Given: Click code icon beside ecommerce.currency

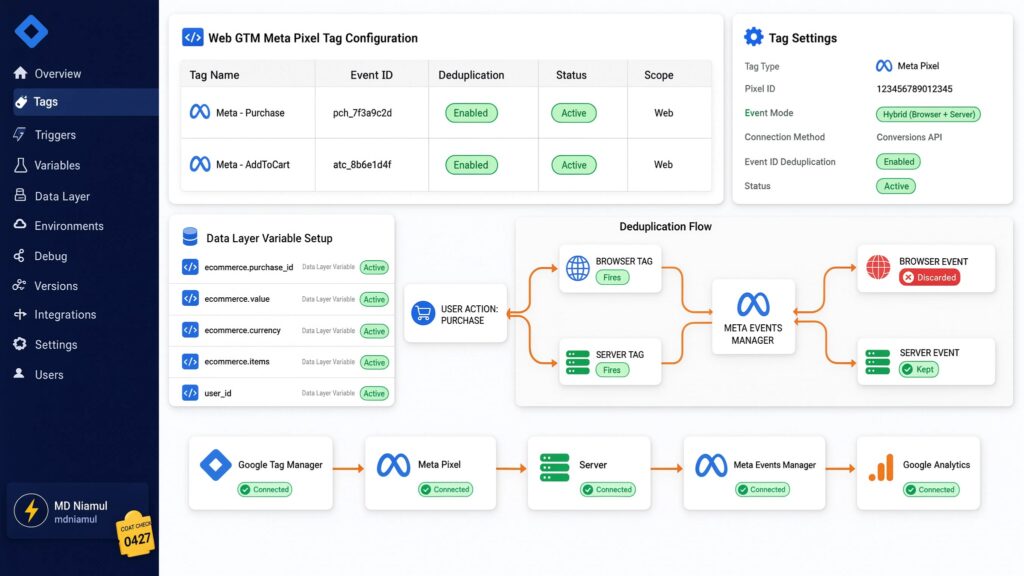Looking at the screenshot, I should click(x=190, y=330).
